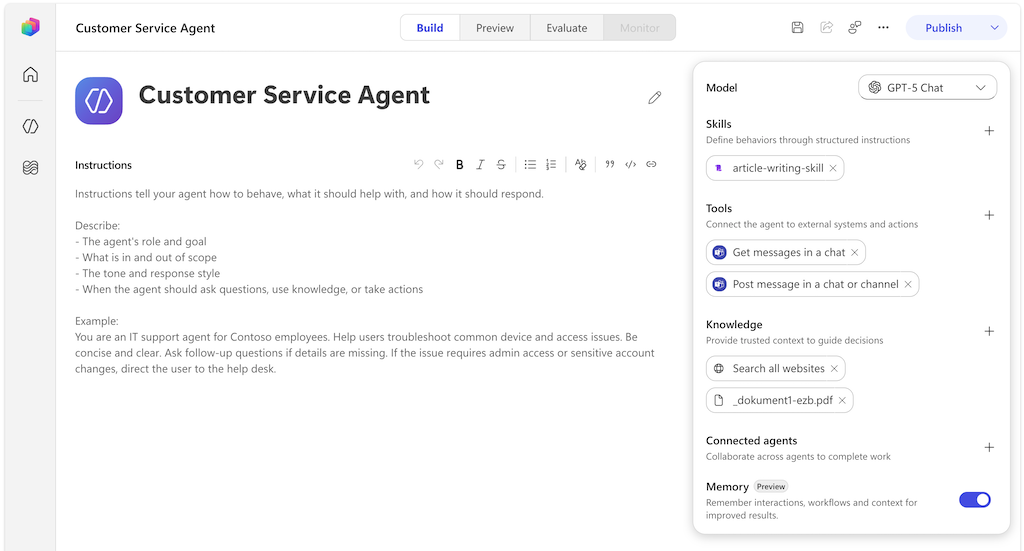Screen dimensions: 1024x551
Task: Go to Home in the sidebar
Action: (30, 74)
